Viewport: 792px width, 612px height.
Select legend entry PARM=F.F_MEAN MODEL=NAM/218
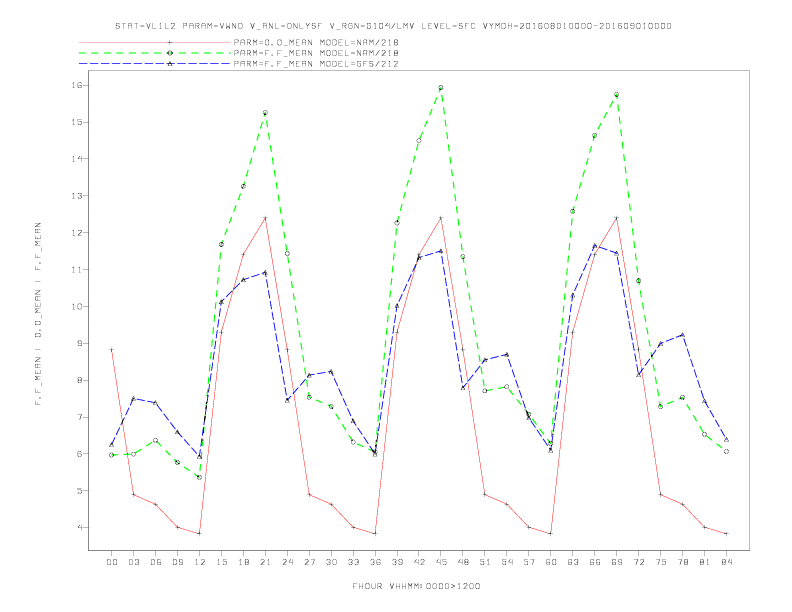click(316, 53)
